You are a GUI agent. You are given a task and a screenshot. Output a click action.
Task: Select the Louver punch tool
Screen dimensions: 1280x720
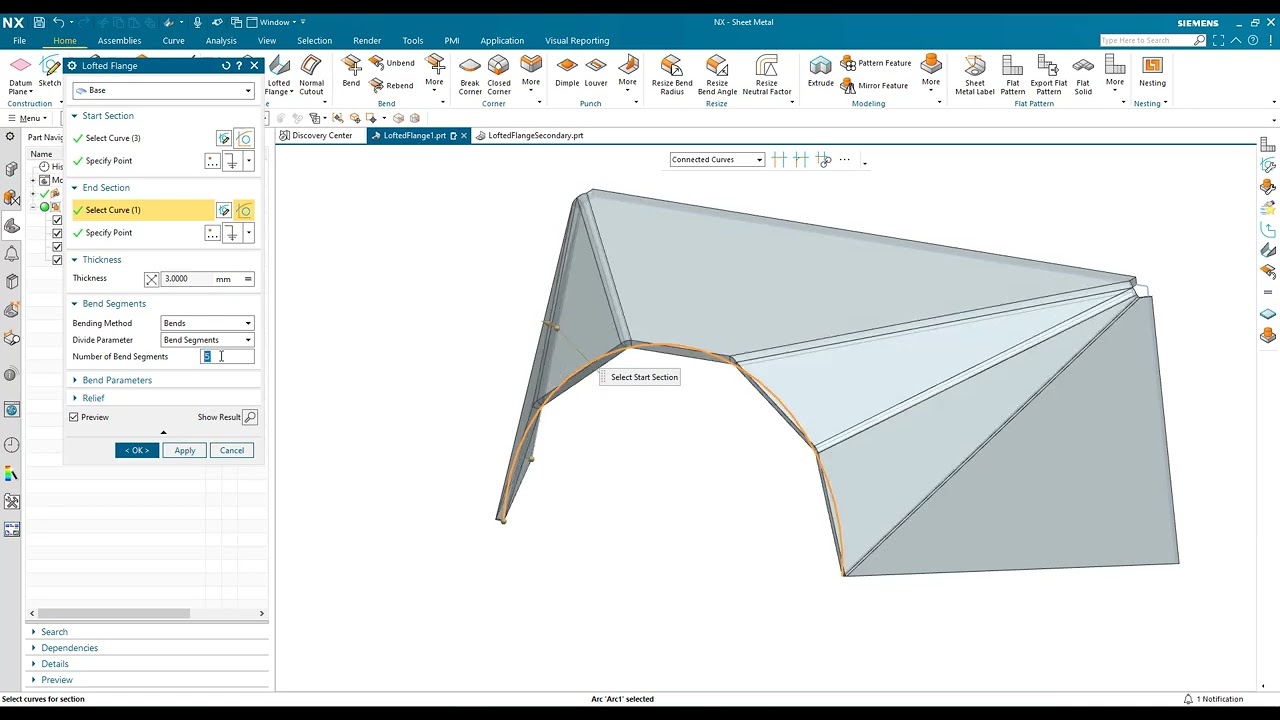tap(596, 71)
